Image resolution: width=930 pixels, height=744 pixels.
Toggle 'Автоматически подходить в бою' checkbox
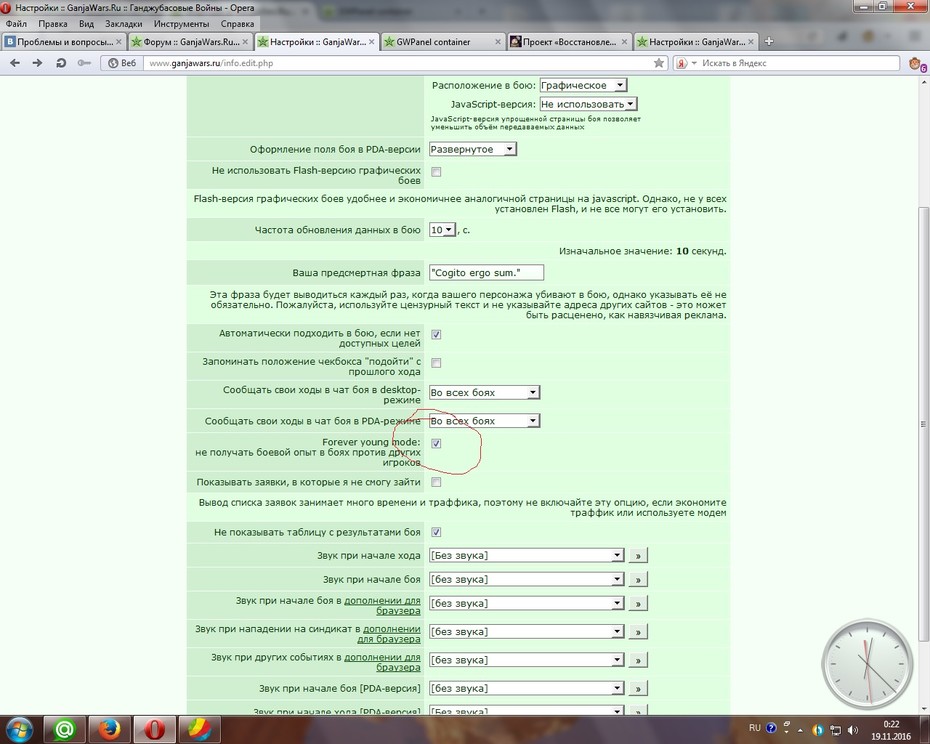[x=436, y=335]
